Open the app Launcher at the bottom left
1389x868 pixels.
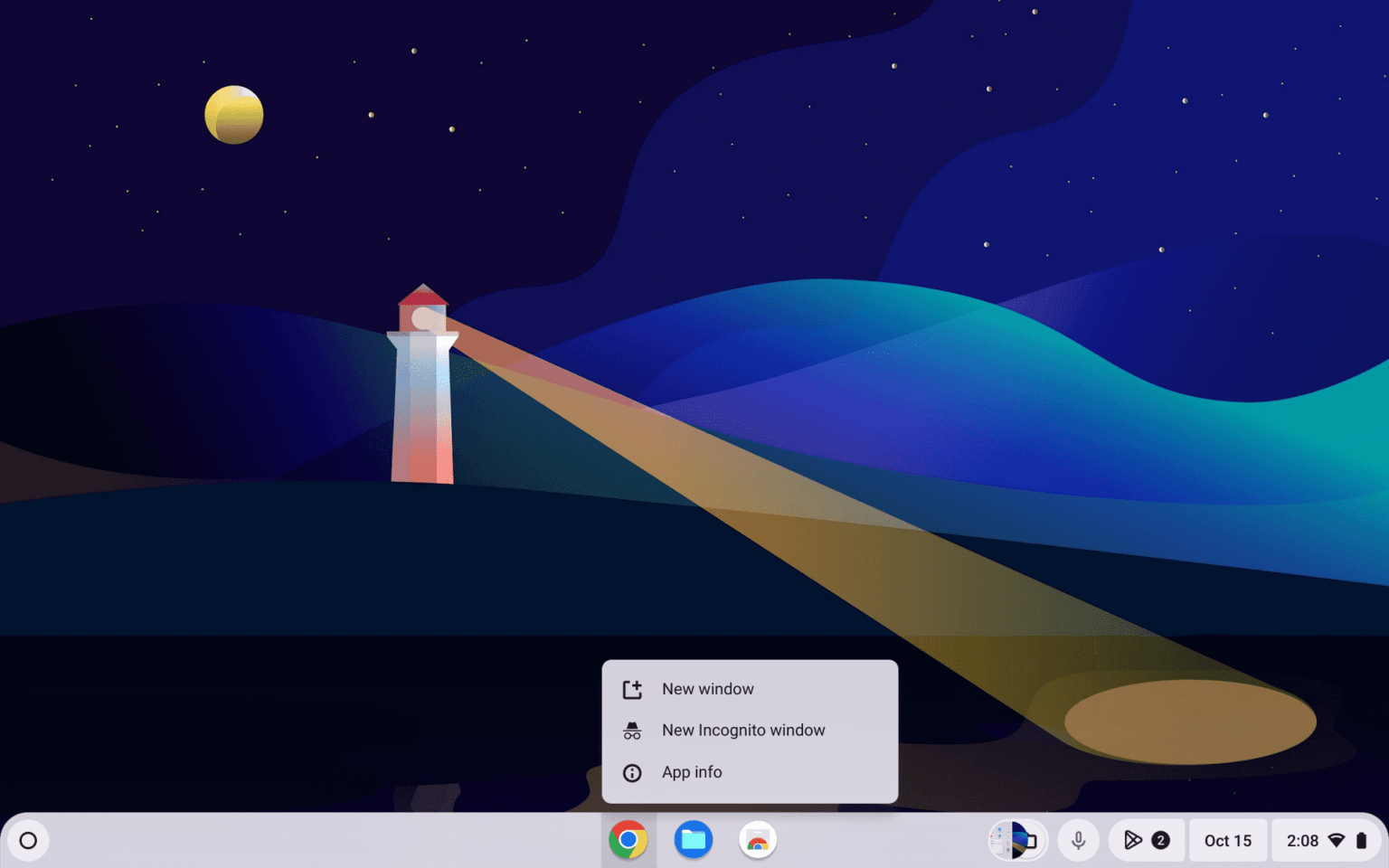(28, 840)
